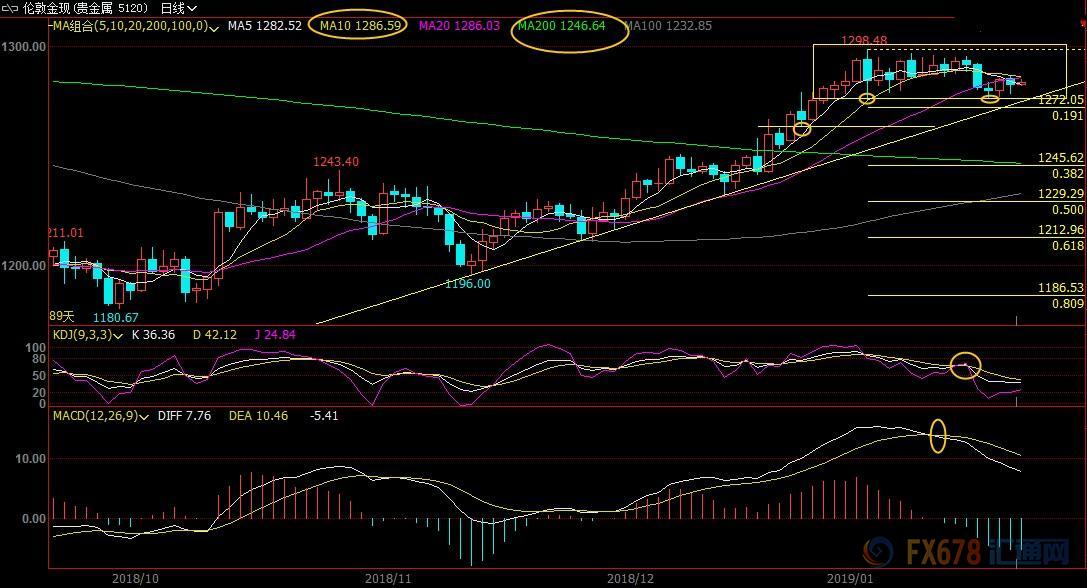Screen dimensions: 1087x588
Task: Click the 1243.40 peak price label
Action: (336, 162)
